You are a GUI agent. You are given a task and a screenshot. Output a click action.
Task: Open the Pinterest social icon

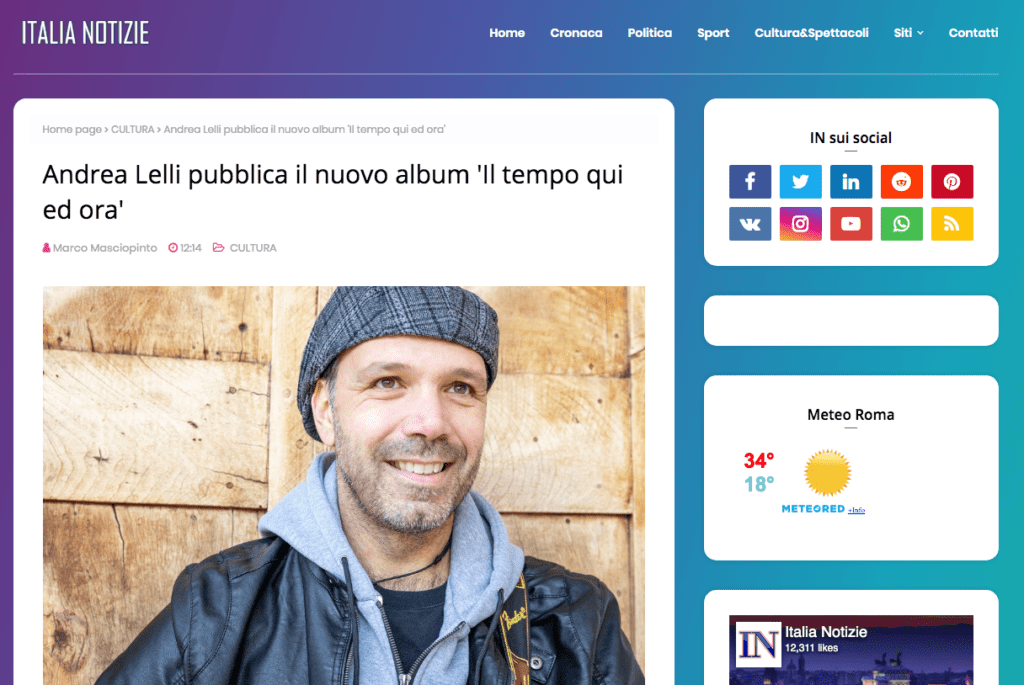click(x=952, y=182)
